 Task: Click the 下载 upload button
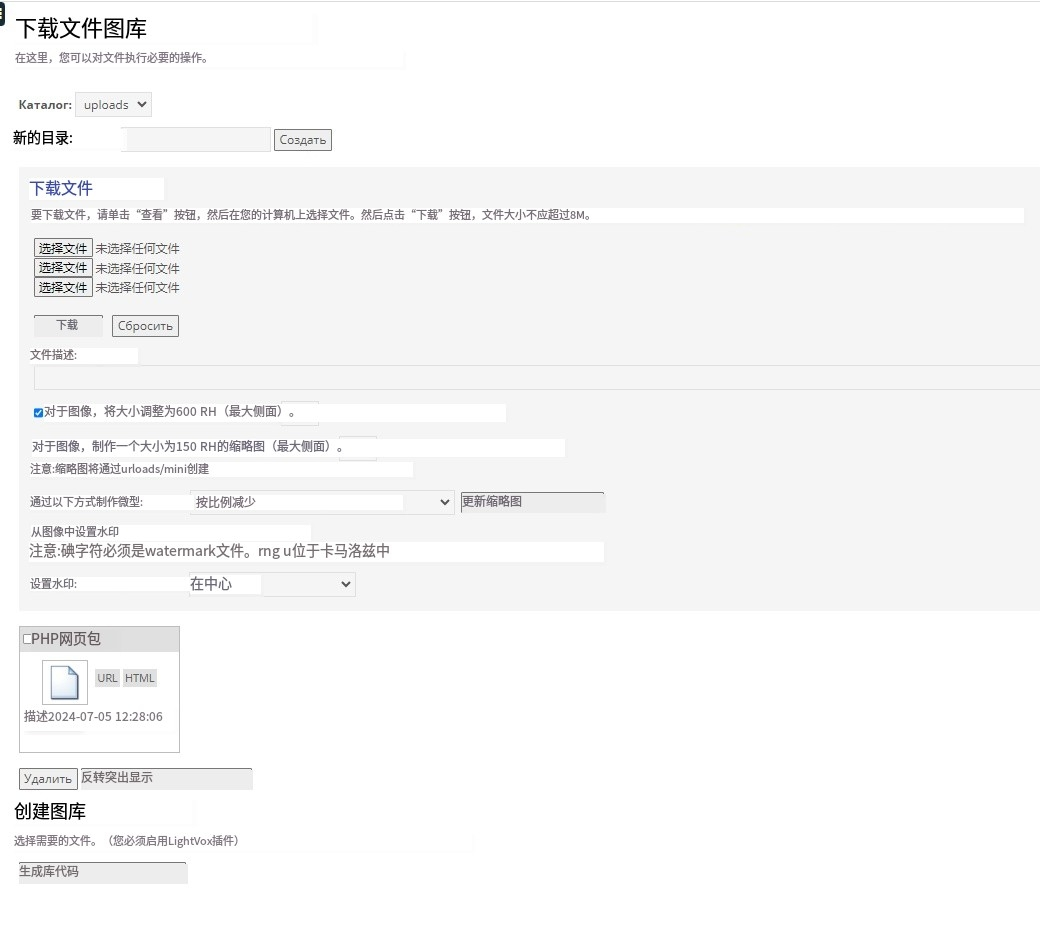(x=68, y=326)
